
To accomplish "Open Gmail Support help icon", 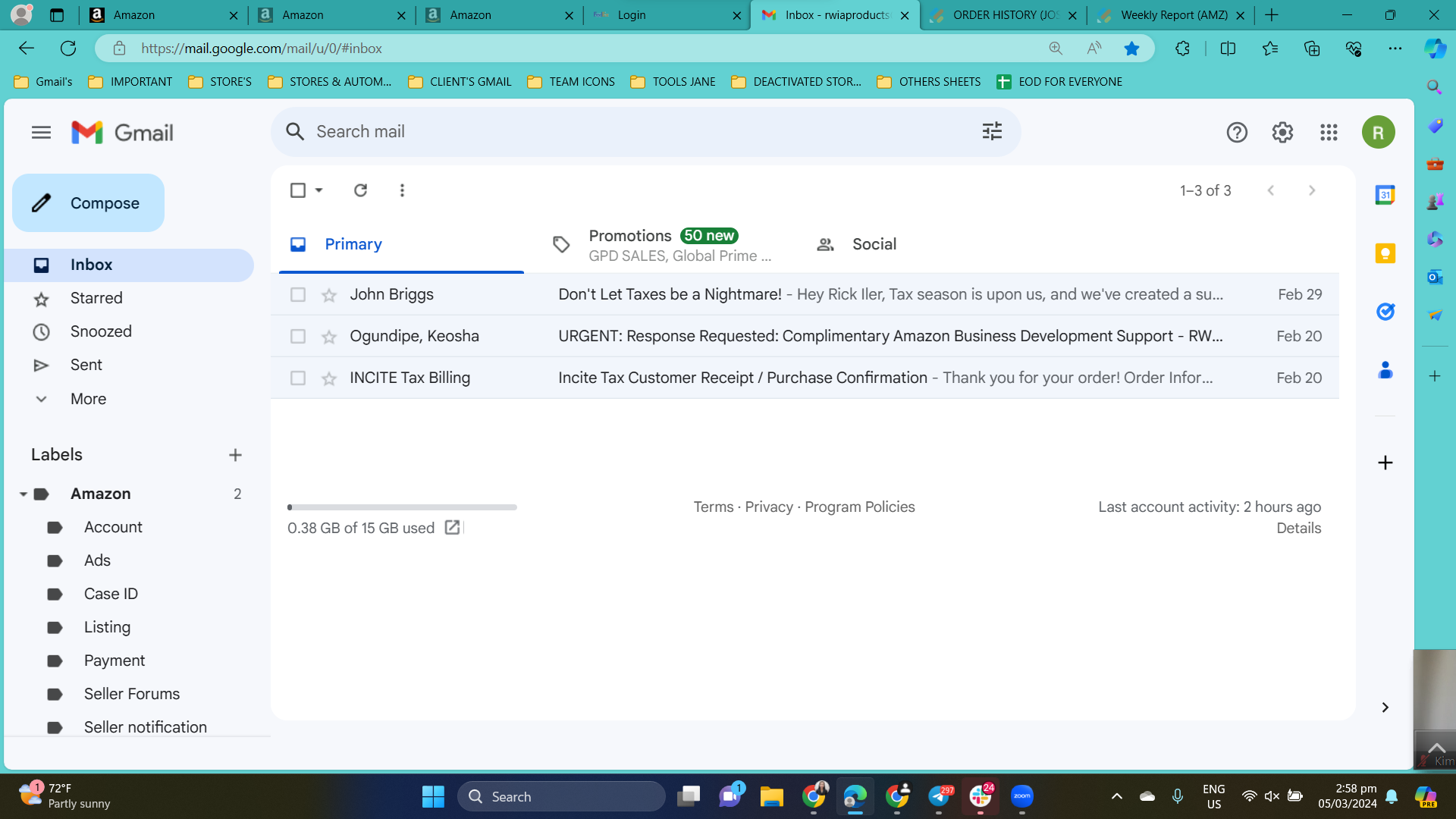I will [1237, 133].
